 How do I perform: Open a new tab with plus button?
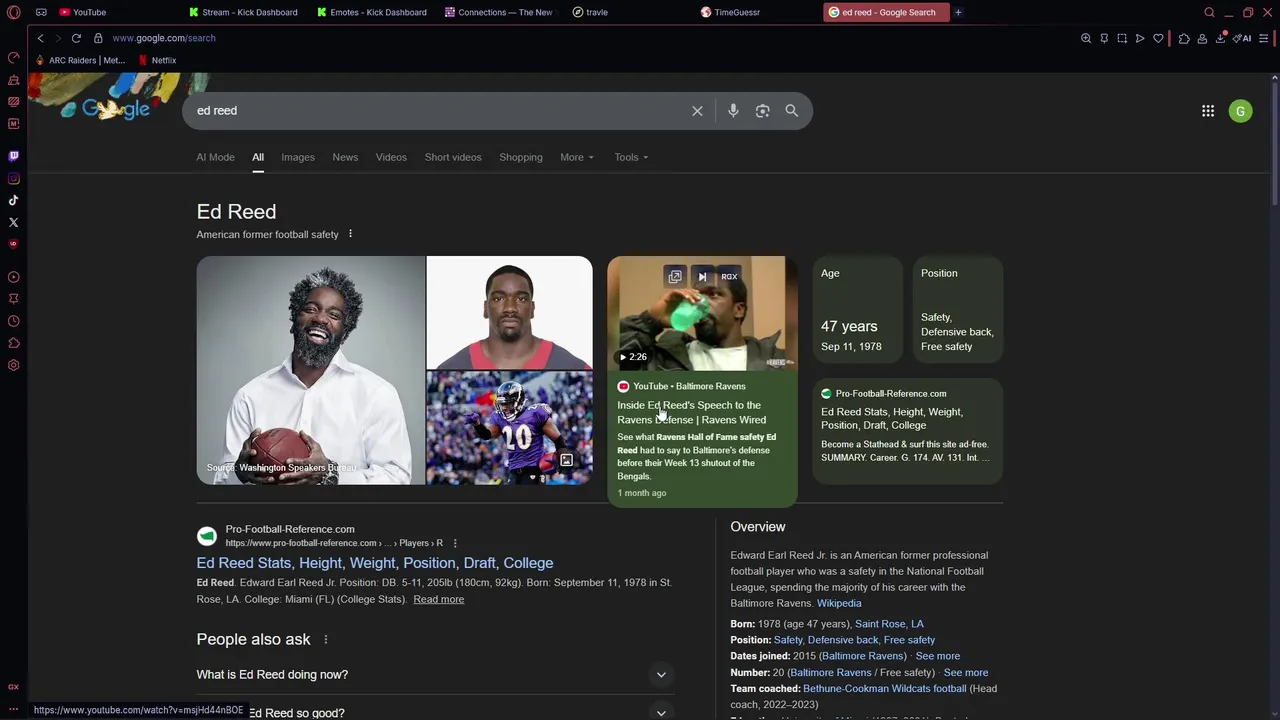click(958, 12)
